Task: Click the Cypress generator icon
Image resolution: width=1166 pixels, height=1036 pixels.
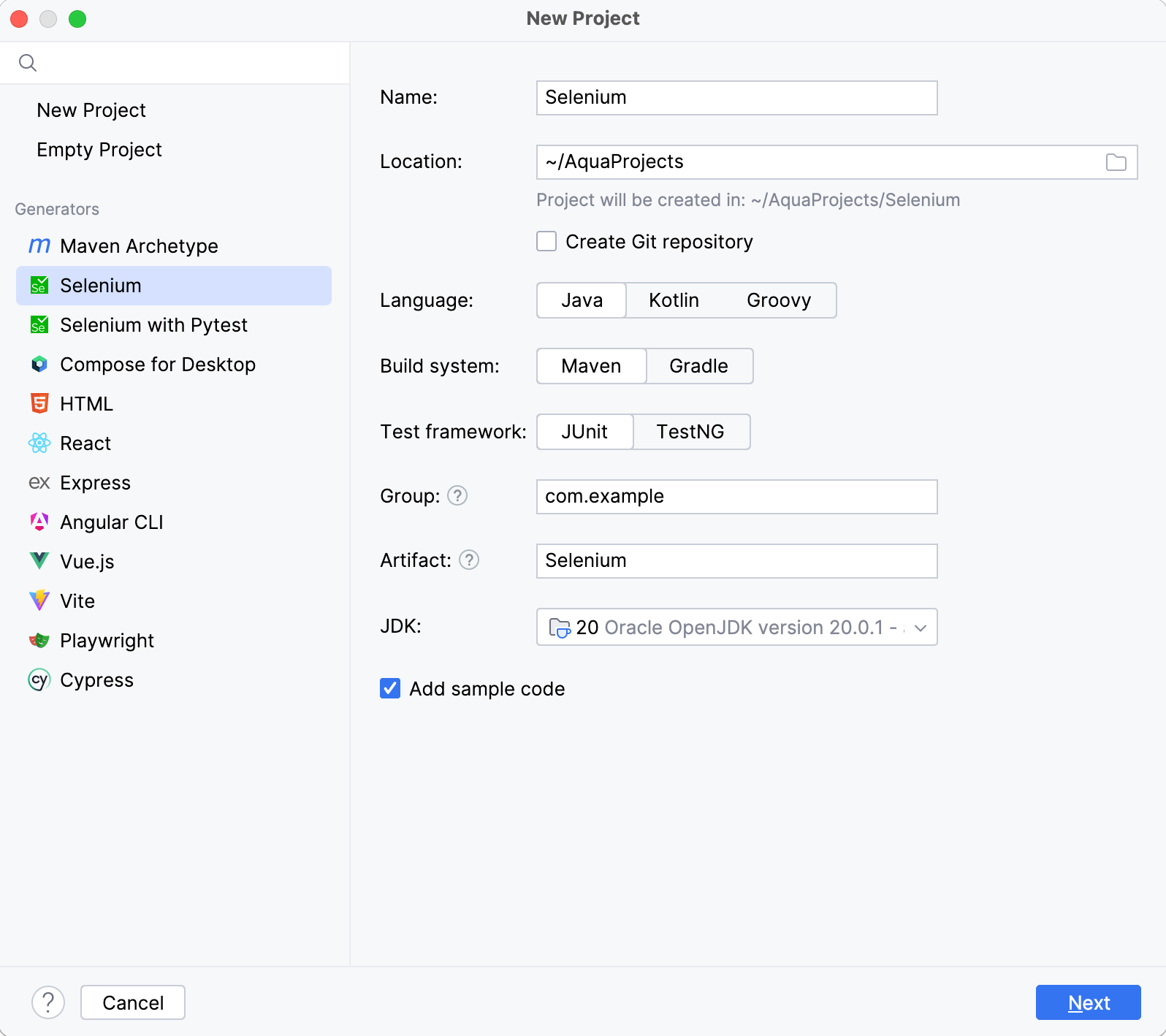Action: click(x=39, y=680)
